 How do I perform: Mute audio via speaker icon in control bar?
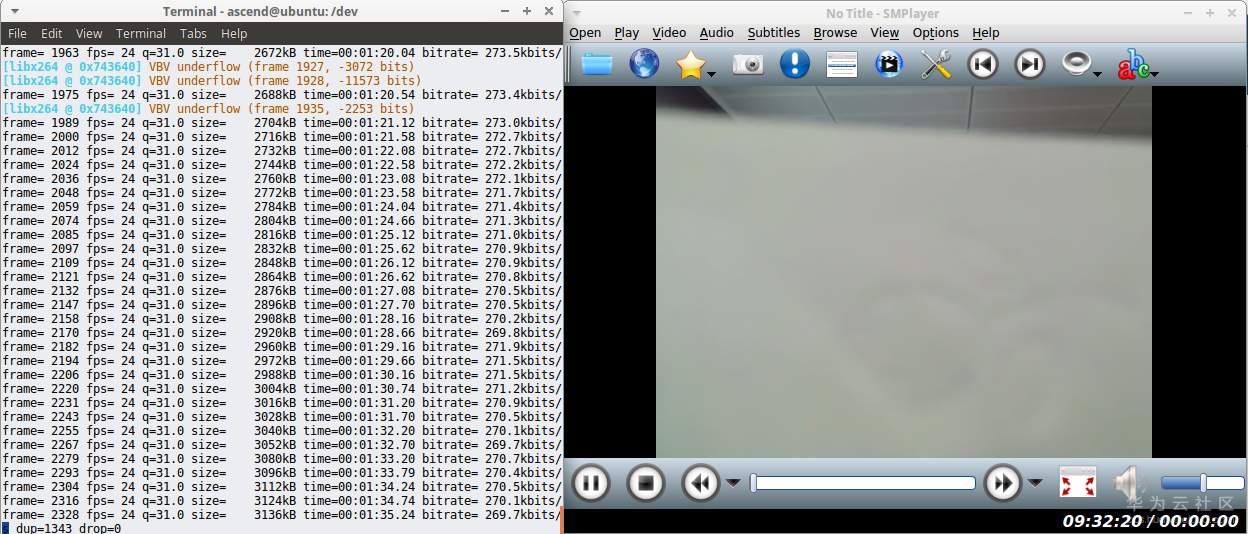coord(1130,483)
